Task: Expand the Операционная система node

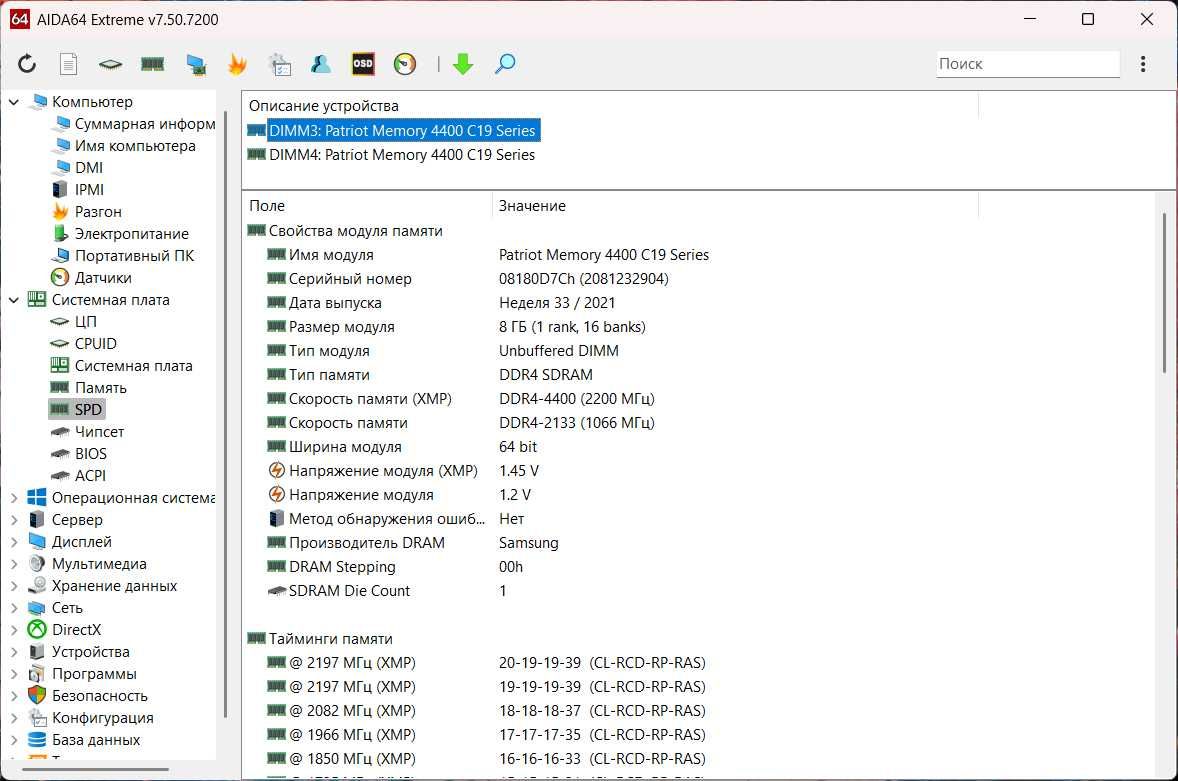Action: pyautogui.click(x=14, y=497)
